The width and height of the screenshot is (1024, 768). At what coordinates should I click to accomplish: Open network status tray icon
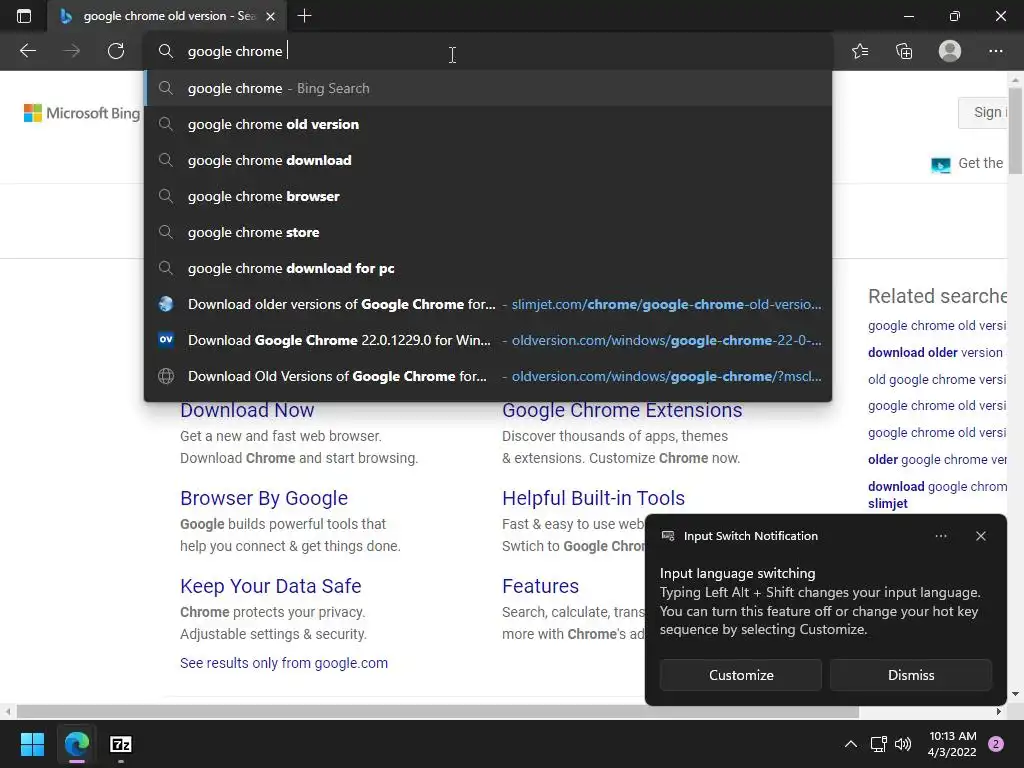878,744
